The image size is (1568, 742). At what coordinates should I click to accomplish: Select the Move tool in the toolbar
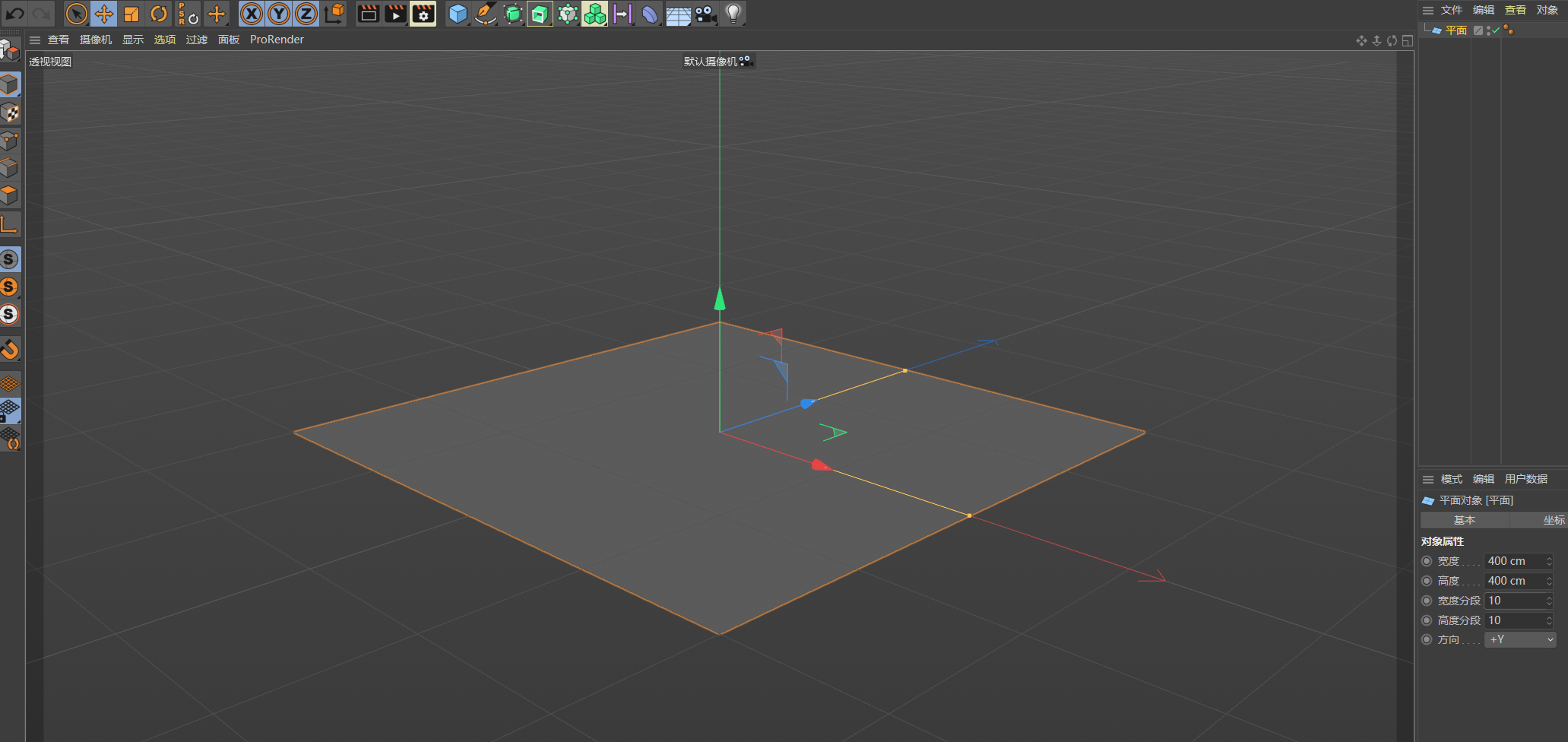[105, 14]
